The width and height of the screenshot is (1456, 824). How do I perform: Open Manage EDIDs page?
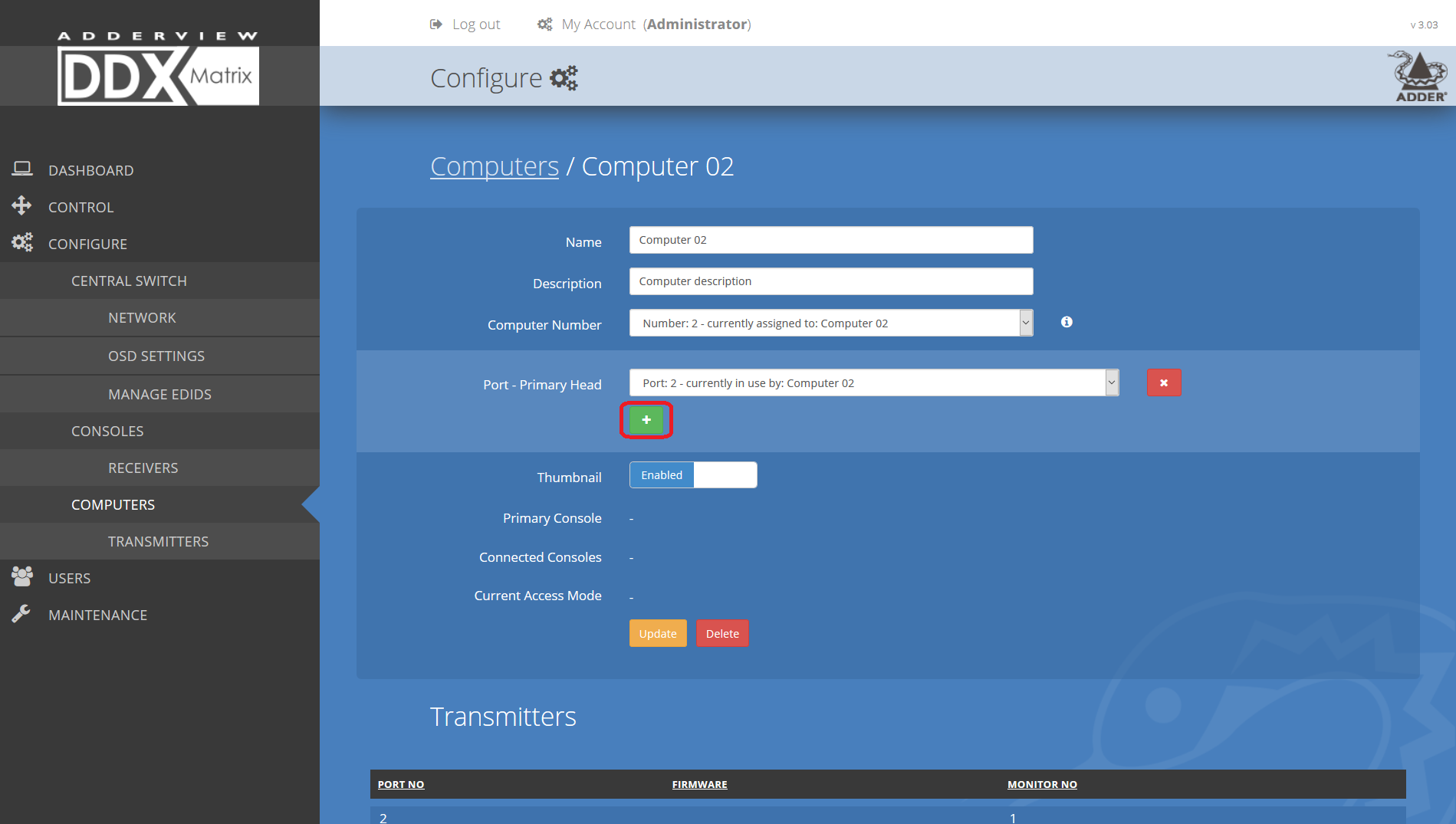pyautogui.click(x=159, y=394)
